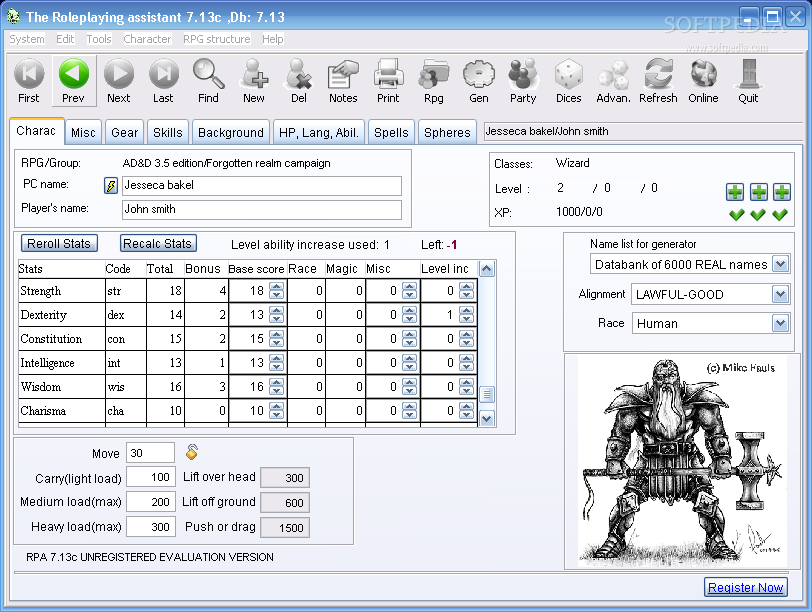The height and width of the screenshot is (612, 812).
Task: Go to the First character record
Action: point(29,81)
